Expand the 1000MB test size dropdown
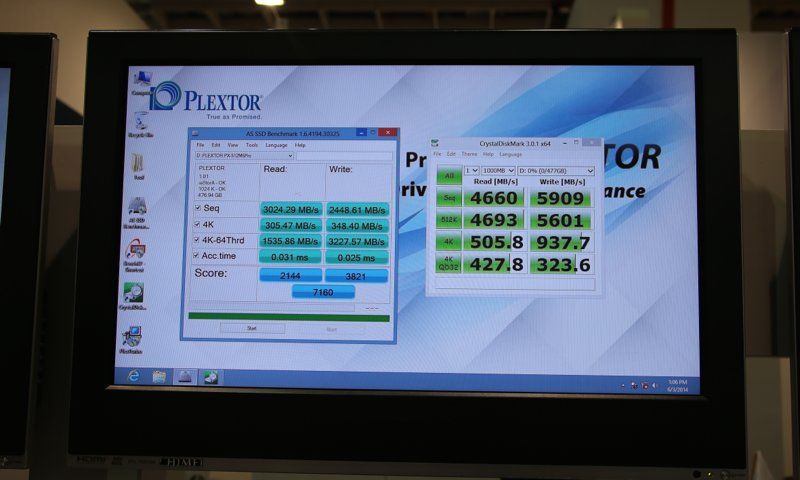 [499, 171]
